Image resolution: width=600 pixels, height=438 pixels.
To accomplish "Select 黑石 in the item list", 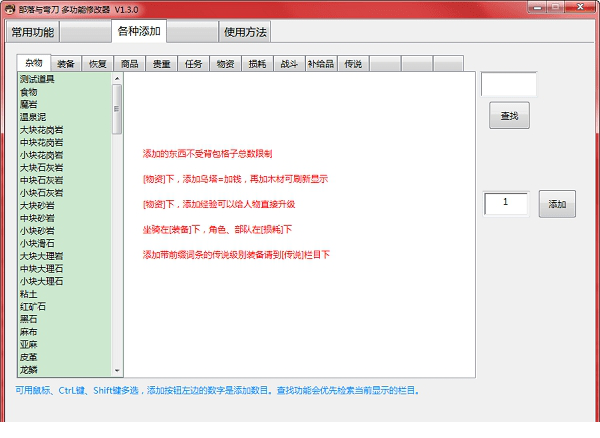I will point(65,319).
